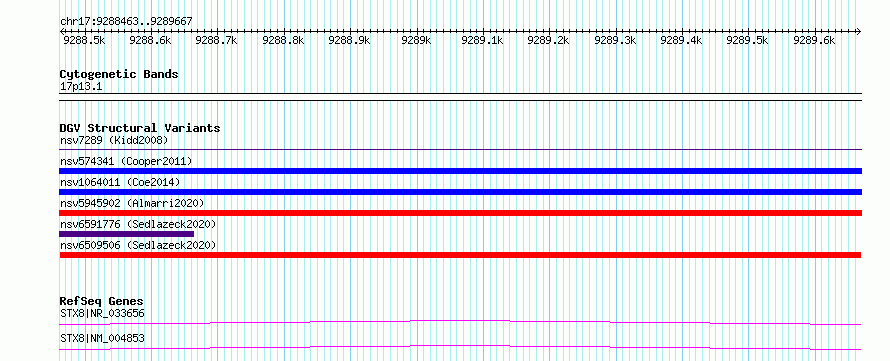
Task: Click the left arrow of the ruler
Action: pos(62,31)
